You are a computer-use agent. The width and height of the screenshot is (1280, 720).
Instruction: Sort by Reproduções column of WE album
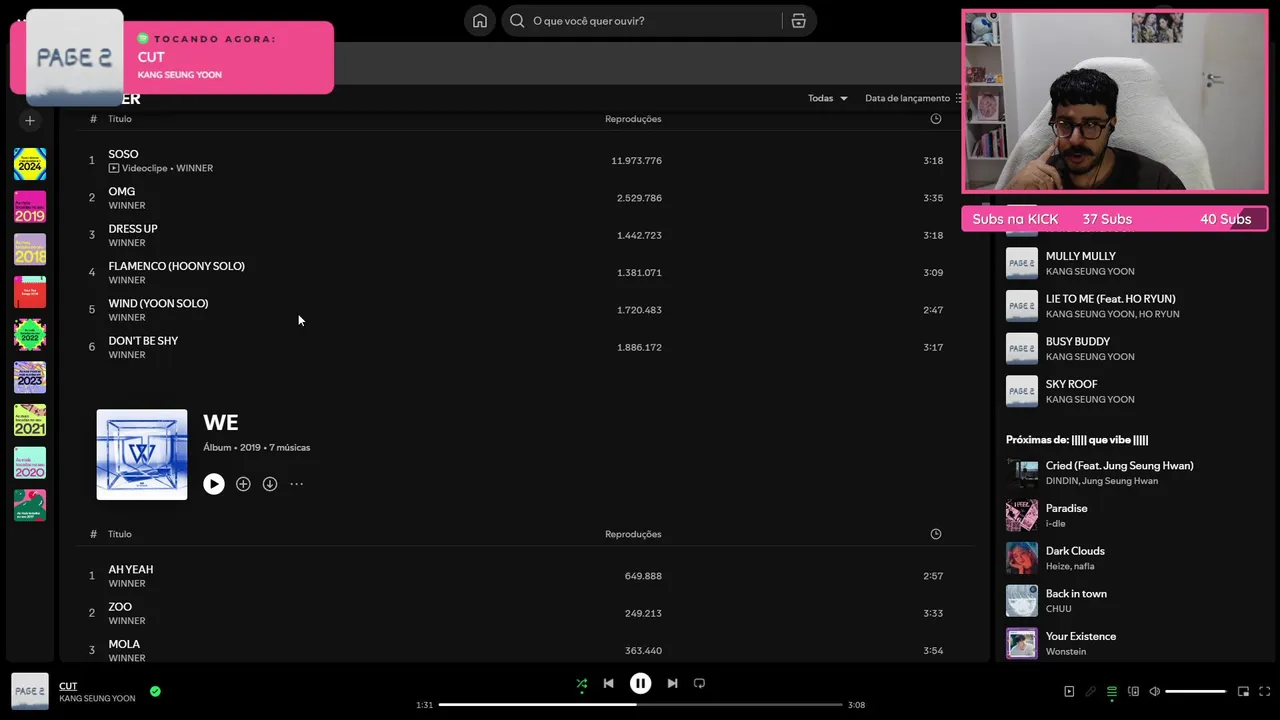[633, 534]
